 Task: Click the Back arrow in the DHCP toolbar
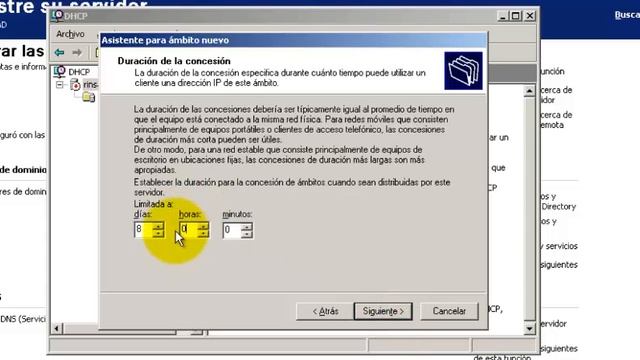pos(60,52)
